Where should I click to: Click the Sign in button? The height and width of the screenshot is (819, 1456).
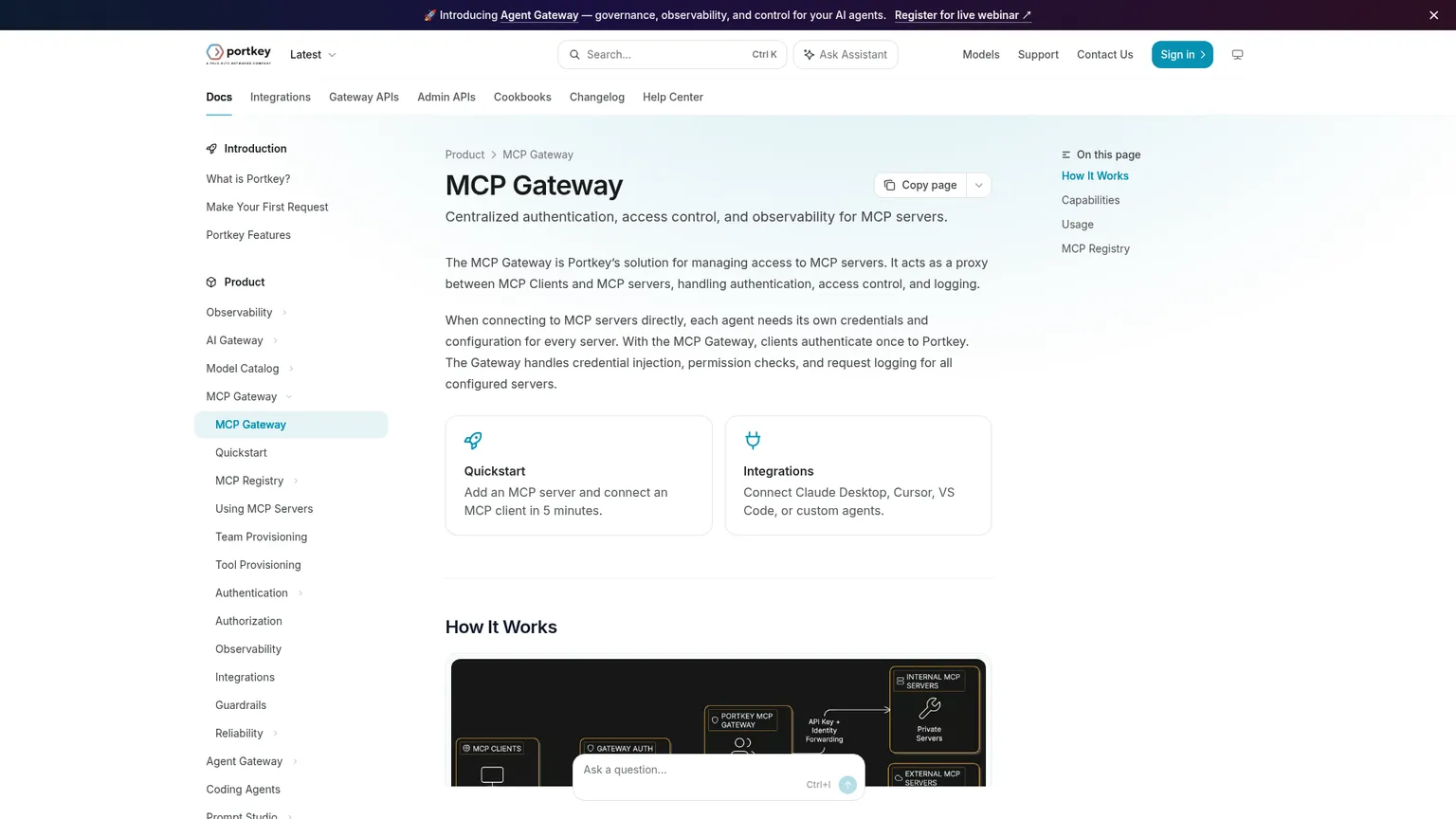1182,55
